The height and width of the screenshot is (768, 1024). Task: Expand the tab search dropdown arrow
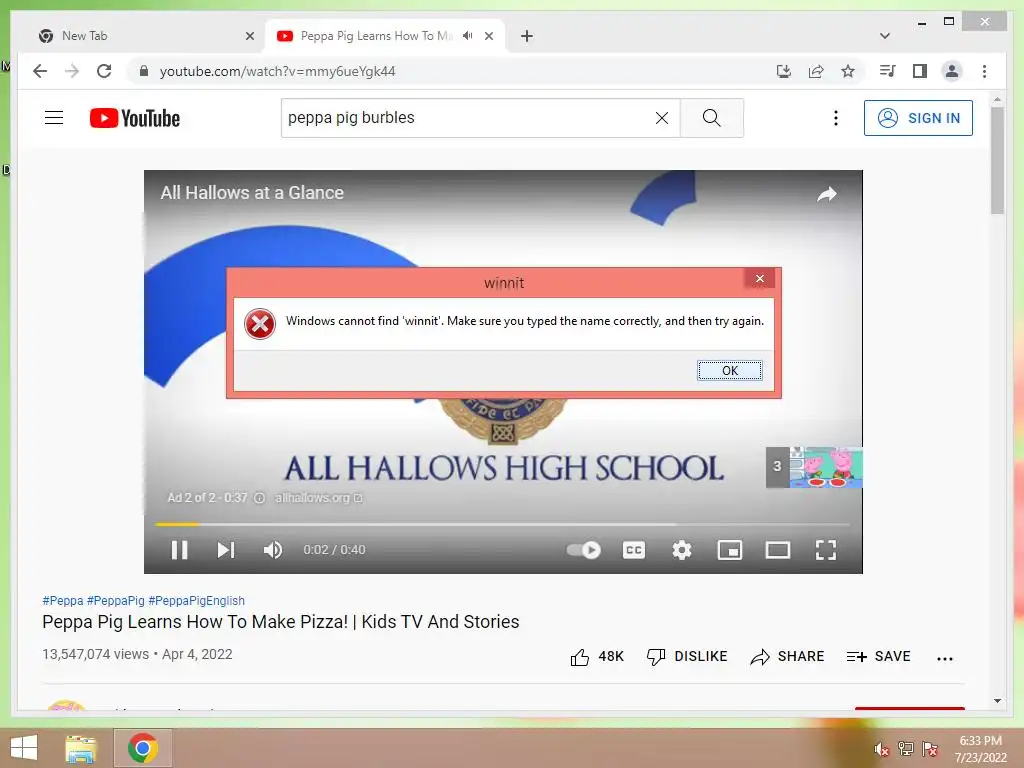885,36
